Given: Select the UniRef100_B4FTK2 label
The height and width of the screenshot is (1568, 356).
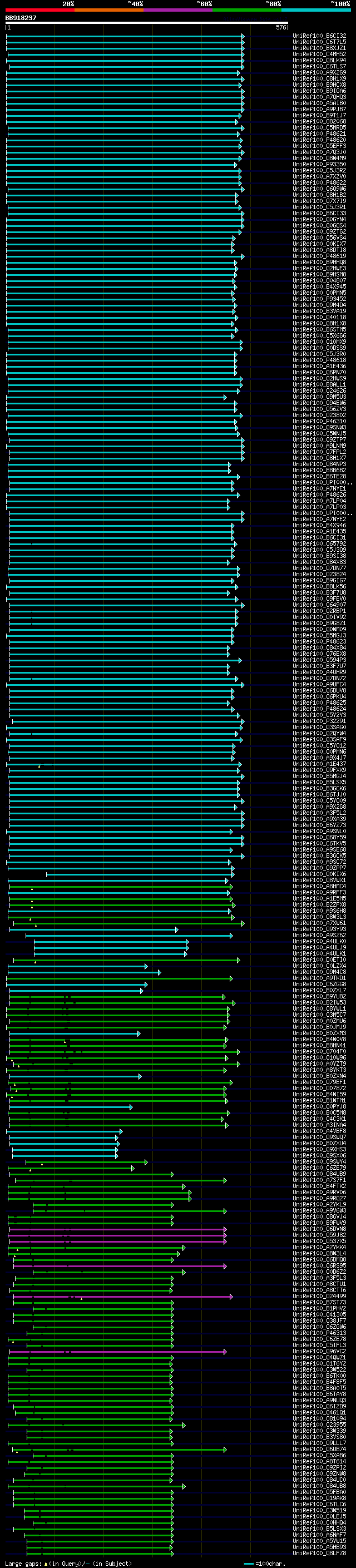Looking at the screenshot, I should pyautogui.click(x=319, y=1186).
